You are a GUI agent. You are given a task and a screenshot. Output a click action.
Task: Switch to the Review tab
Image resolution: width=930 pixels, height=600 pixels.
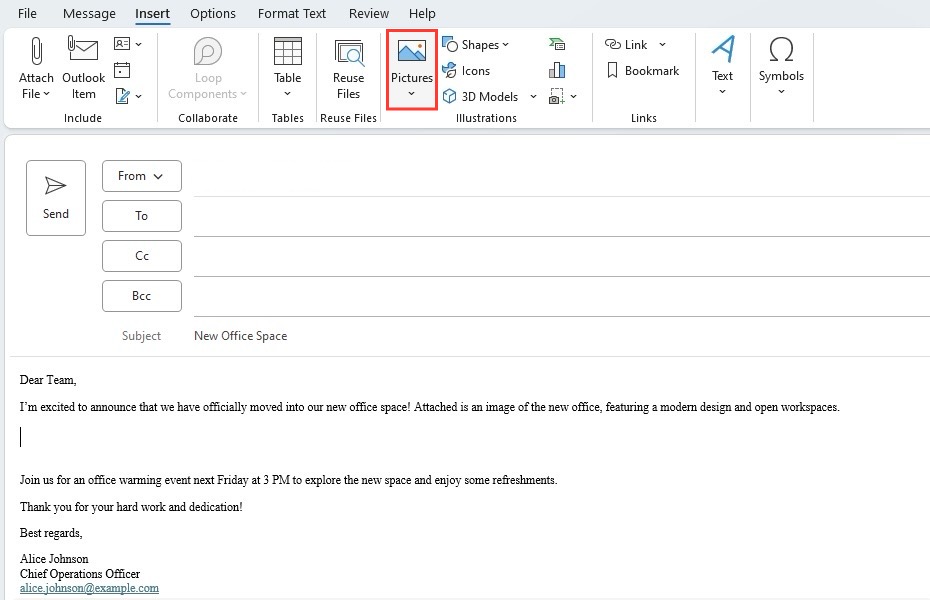coord(369,13)
